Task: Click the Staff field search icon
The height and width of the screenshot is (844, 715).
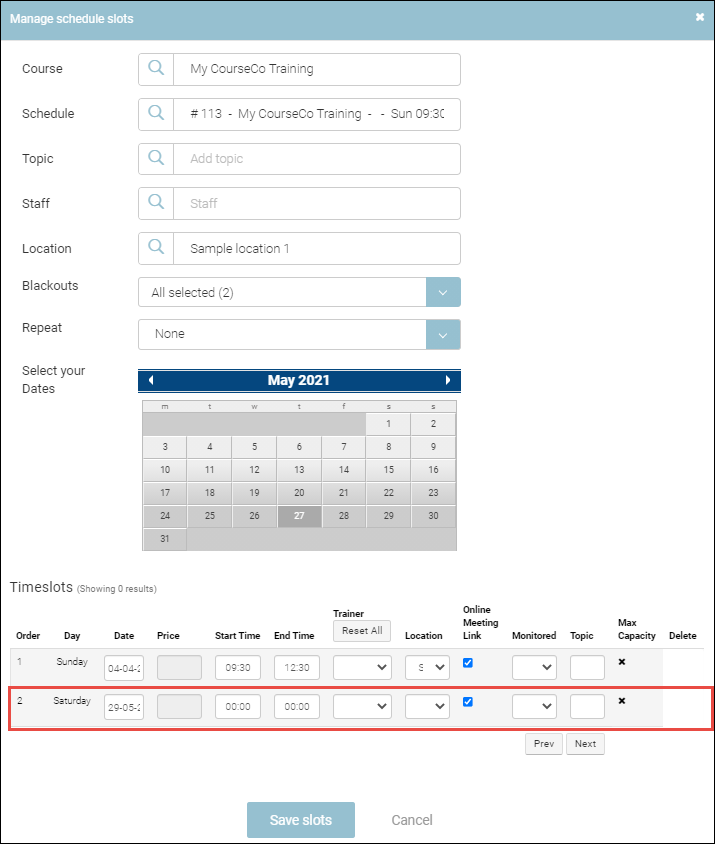Action: click(156, 203)
